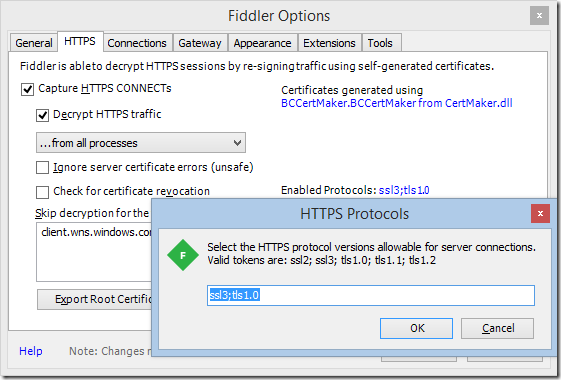
Task: Select the HTTPS tab
Action: [x=80, y=42]
